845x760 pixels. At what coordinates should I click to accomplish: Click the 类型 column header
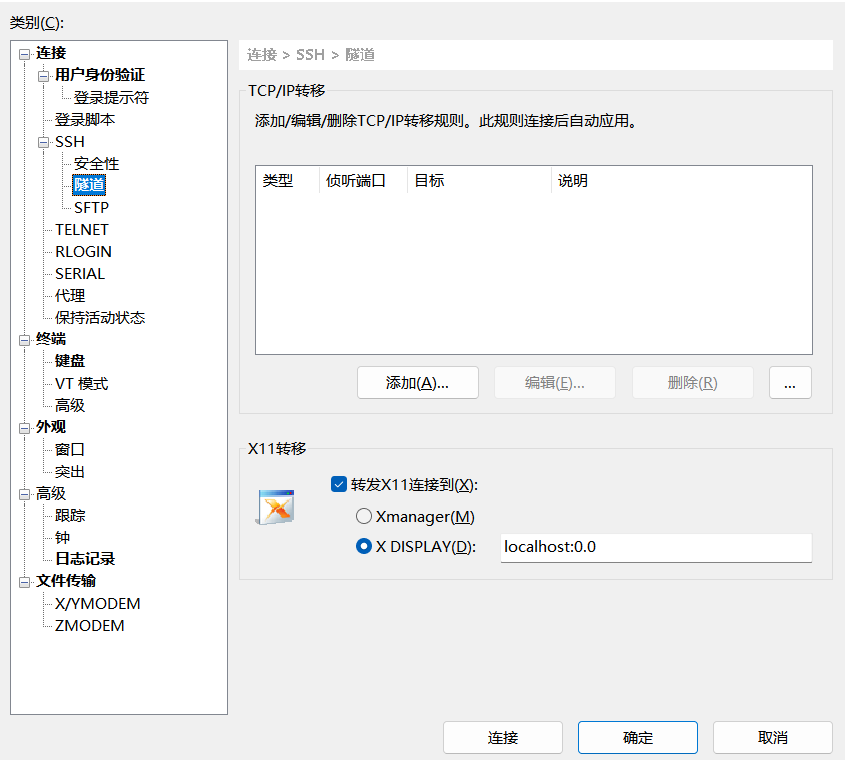280,180
